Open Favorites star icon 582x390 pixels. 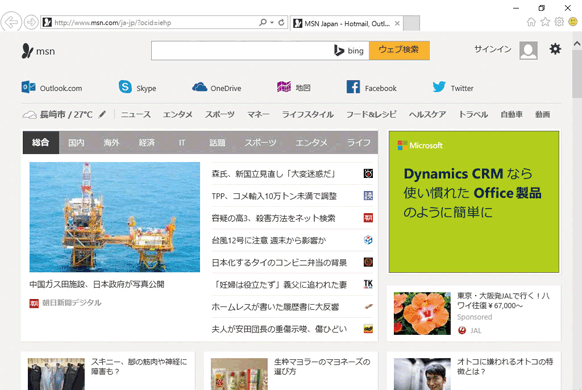(x=545, y=22)
